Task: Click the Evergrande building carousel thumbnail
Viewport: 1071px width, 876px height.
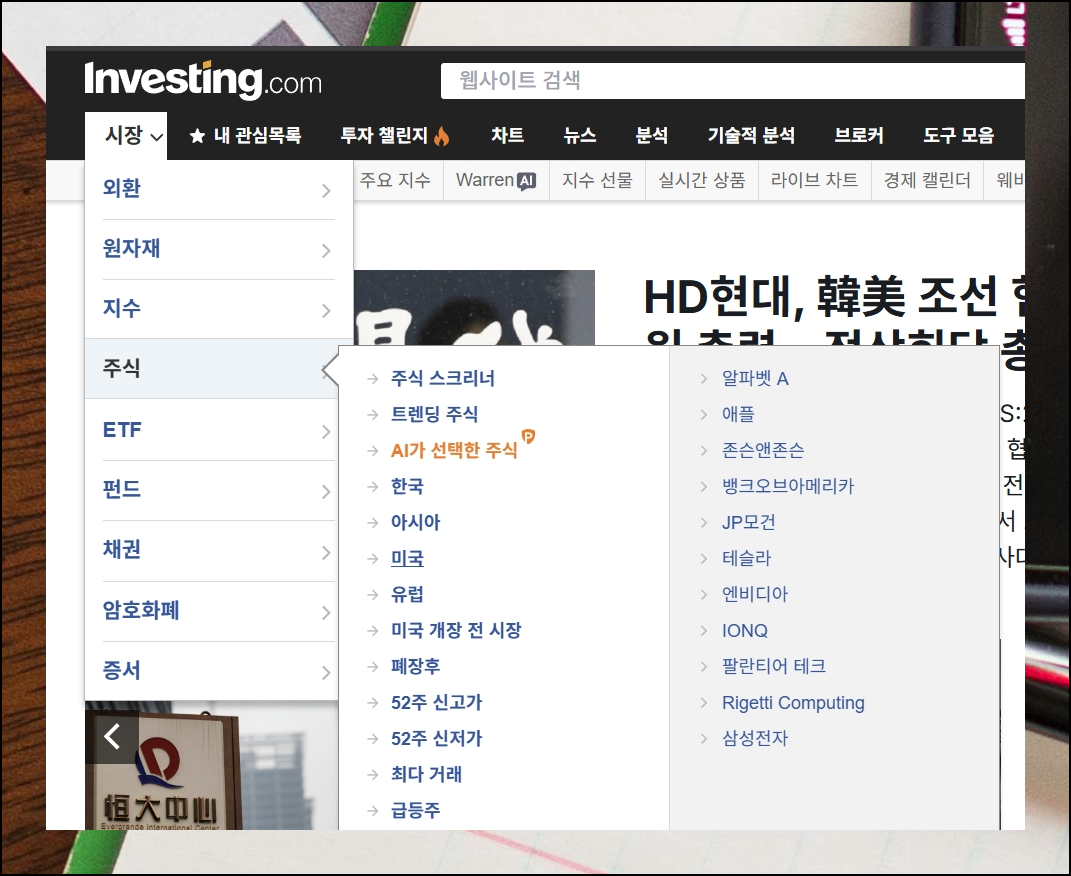Action: tap(212, 765)
